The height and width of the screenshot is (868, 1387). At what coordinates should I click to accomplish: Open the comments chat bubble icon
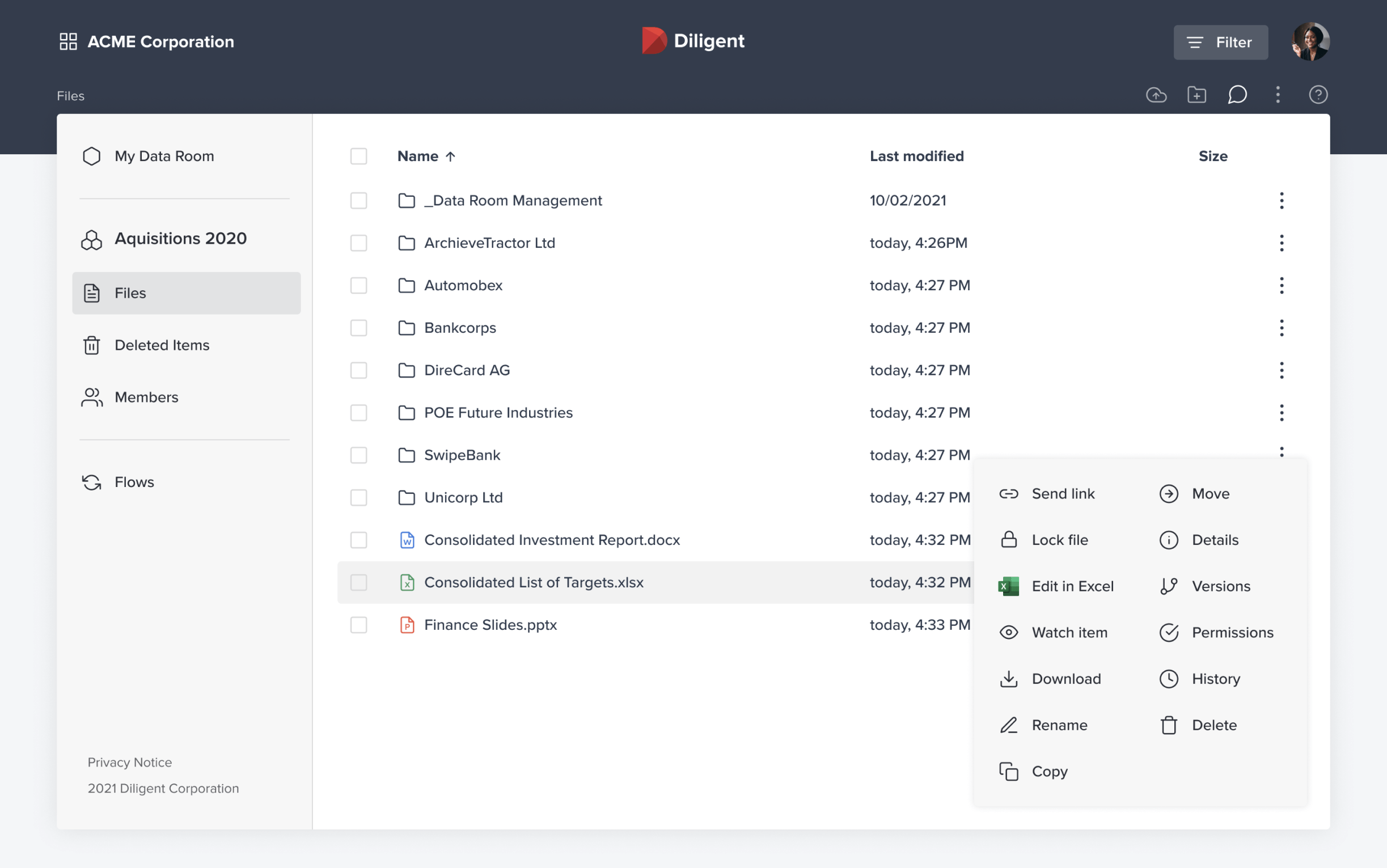(x=1237, y=95)
